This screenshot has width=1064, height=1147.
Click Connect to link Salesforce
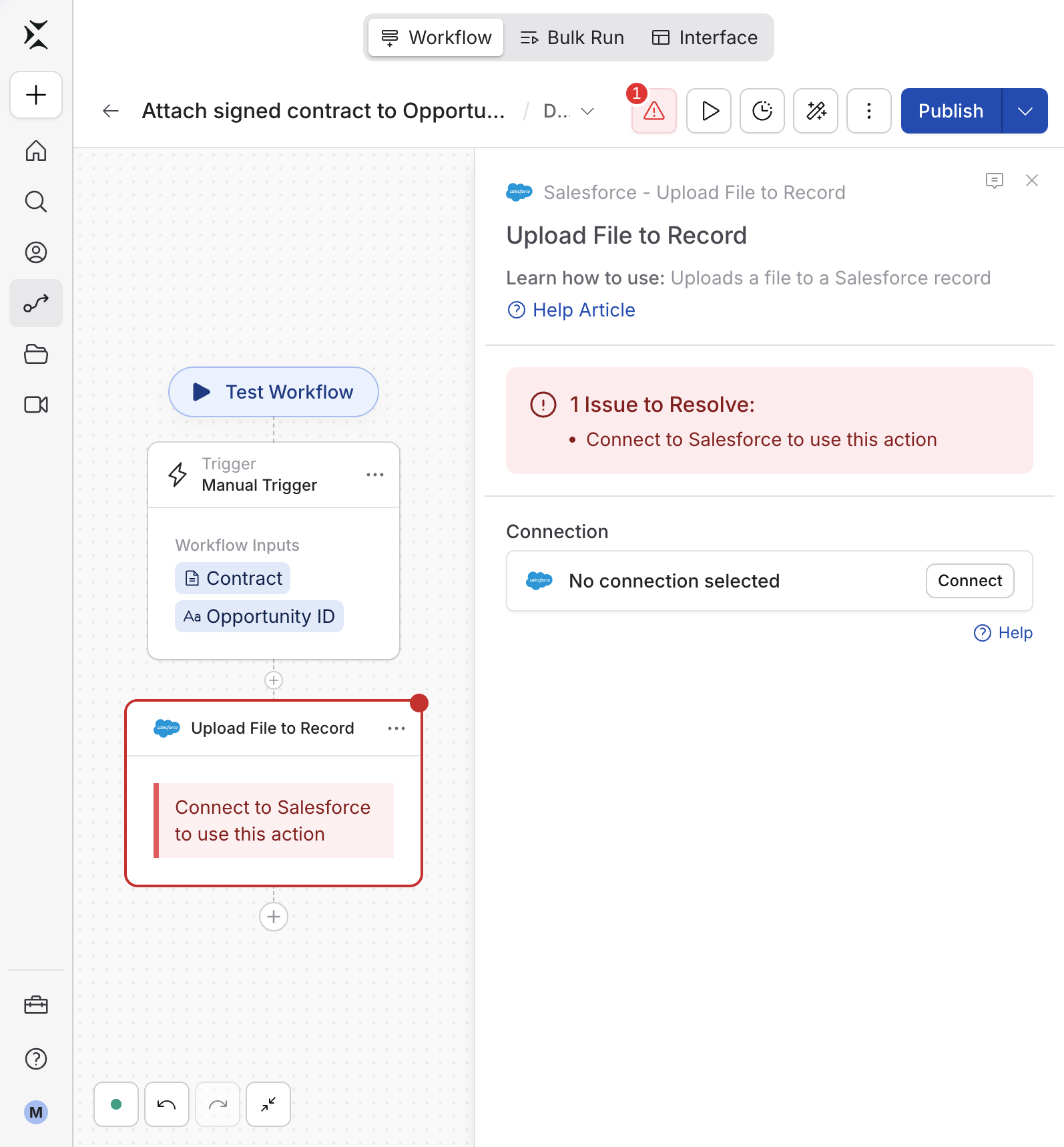tap(970, 581)
